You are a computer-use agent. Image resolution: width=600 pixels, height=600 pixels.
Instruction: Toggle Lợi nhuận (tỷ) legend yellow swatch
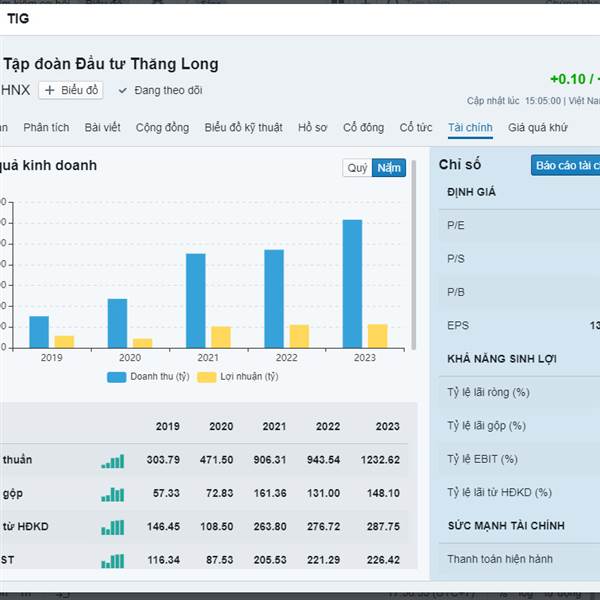click(x=207, y=377)
